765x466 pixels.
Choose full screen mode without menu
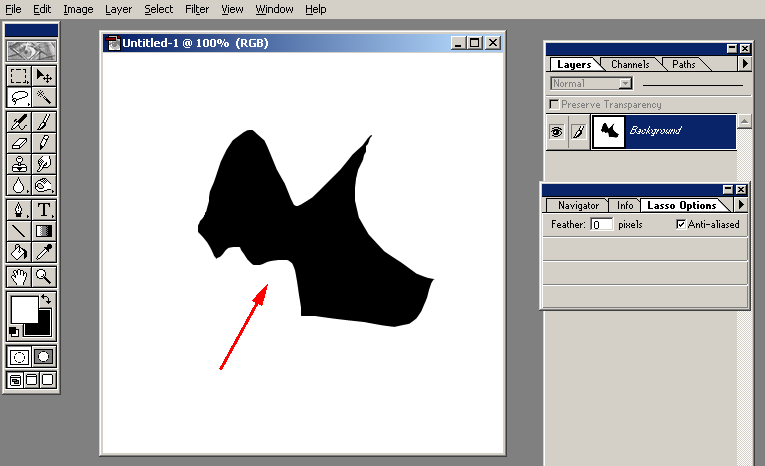[x=47, y=380]
